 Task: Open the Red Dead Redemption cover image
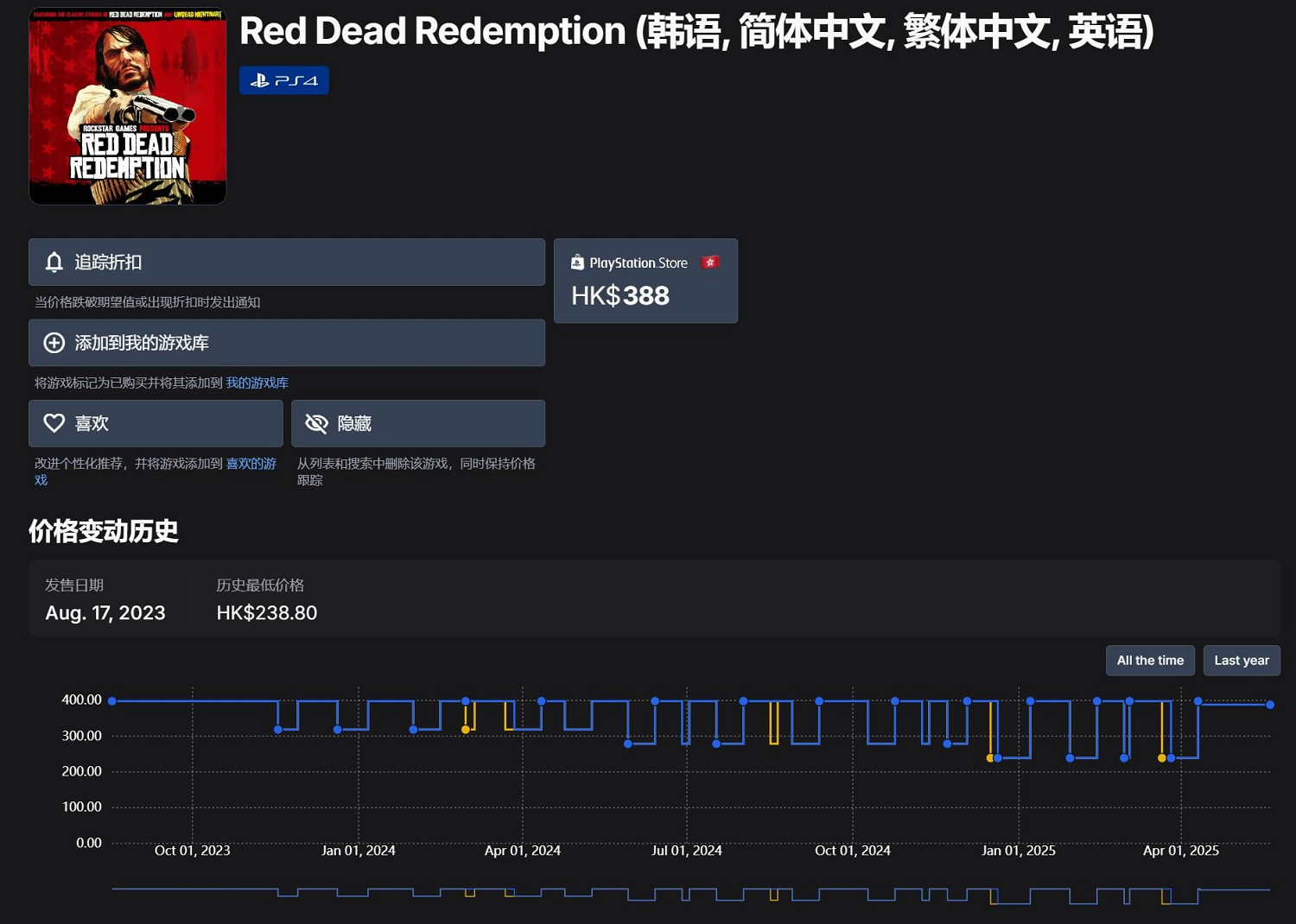pos(128,106)
